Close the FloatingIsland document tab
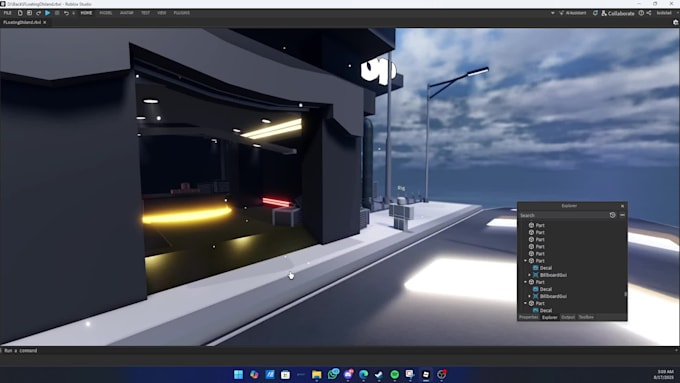Screen dimensions: 680x383 point(45,22)
